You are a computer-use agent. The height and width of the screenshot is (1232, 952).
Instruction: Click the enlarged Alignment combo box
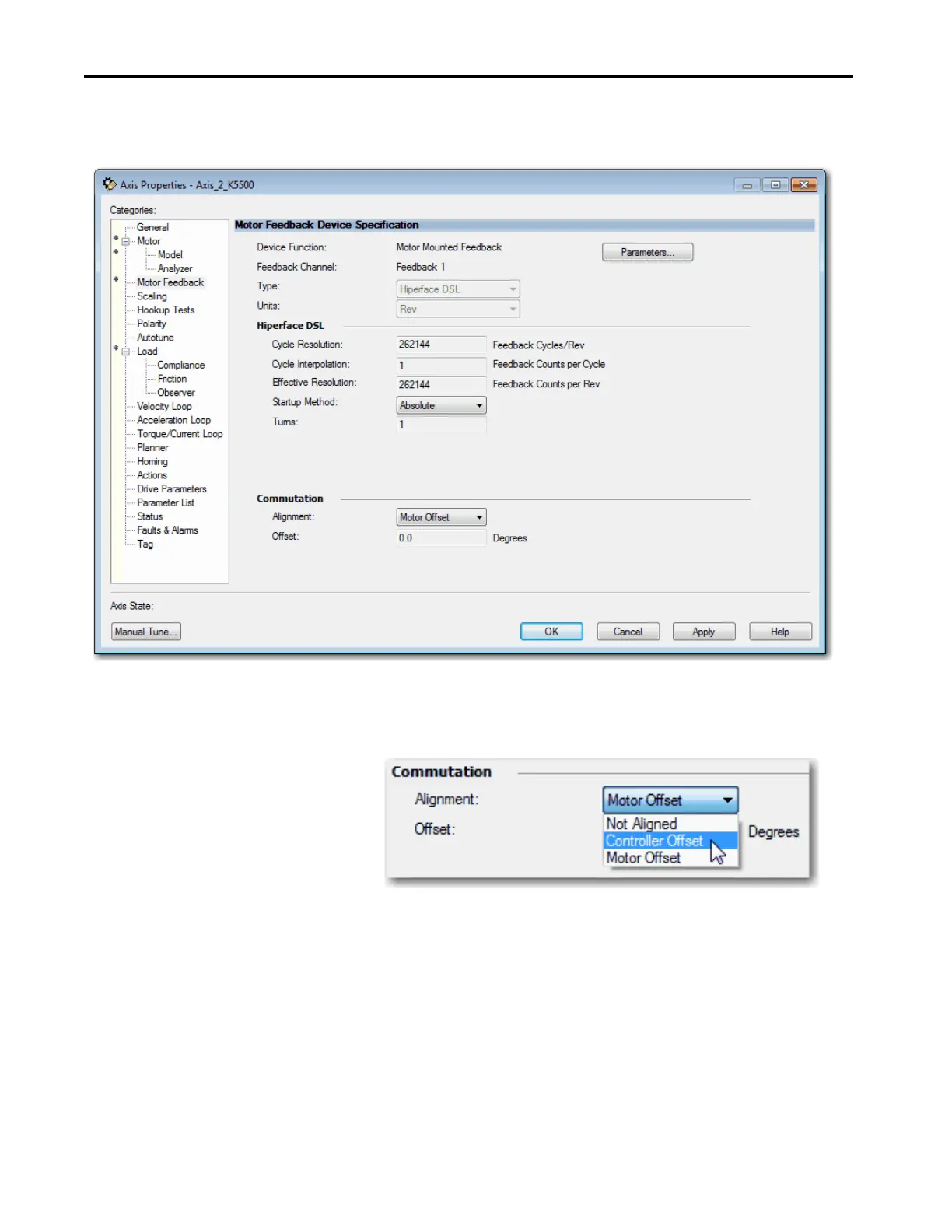(x=670, y=800)
